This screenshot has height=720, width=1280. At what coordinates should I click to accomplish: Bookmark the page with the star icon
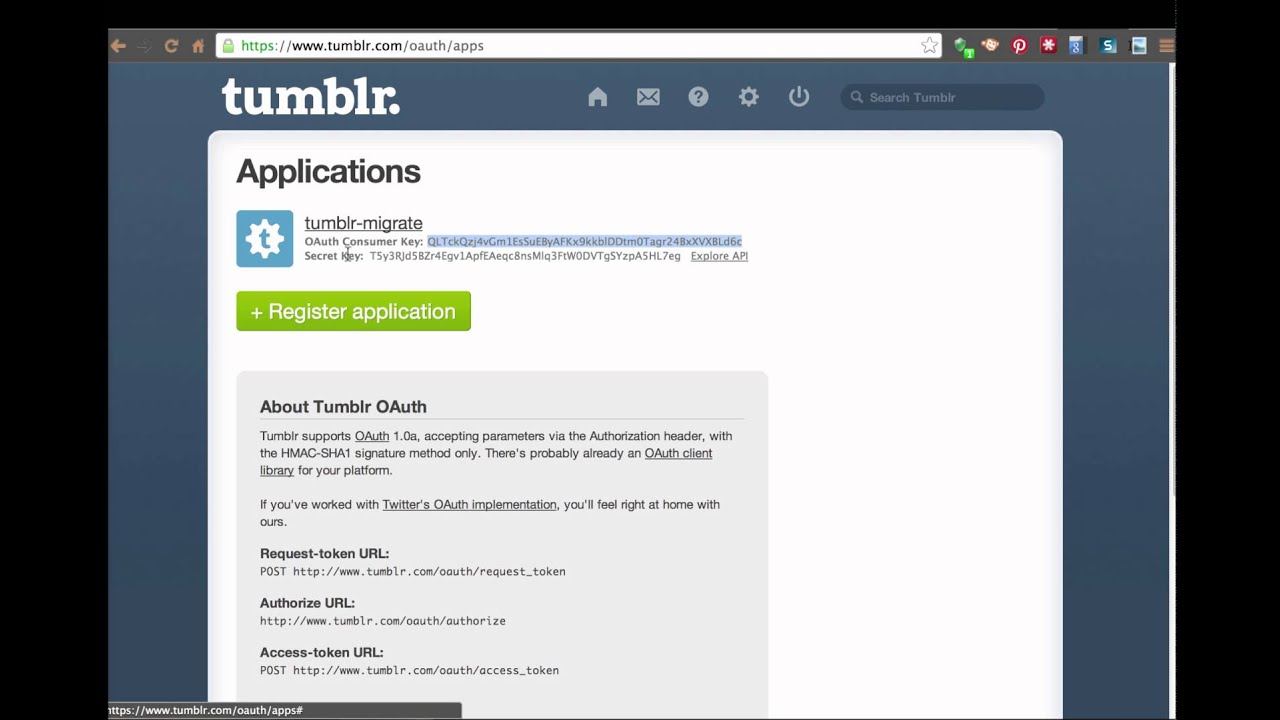(929, 46)
